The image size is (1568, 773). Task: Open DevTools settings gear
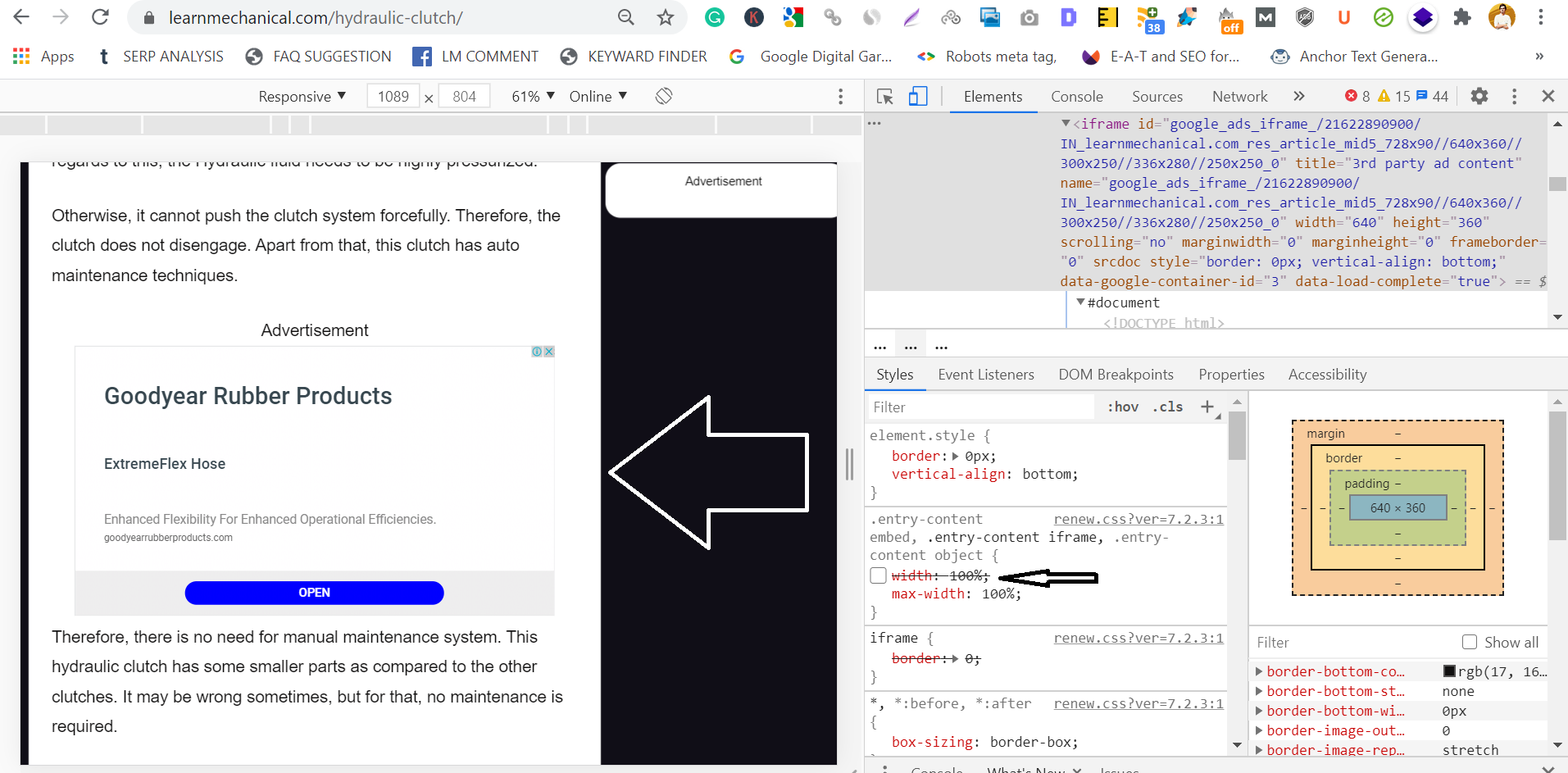[x=1479, y=96]
